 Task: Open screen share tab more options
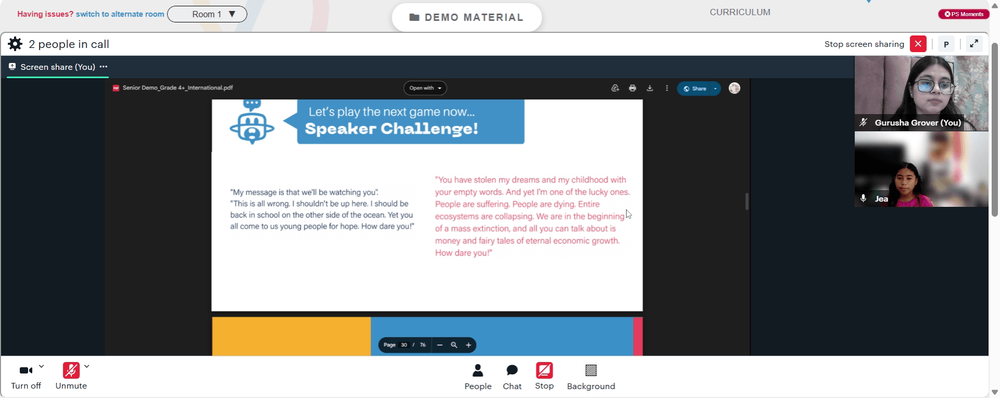coord(103,66)
